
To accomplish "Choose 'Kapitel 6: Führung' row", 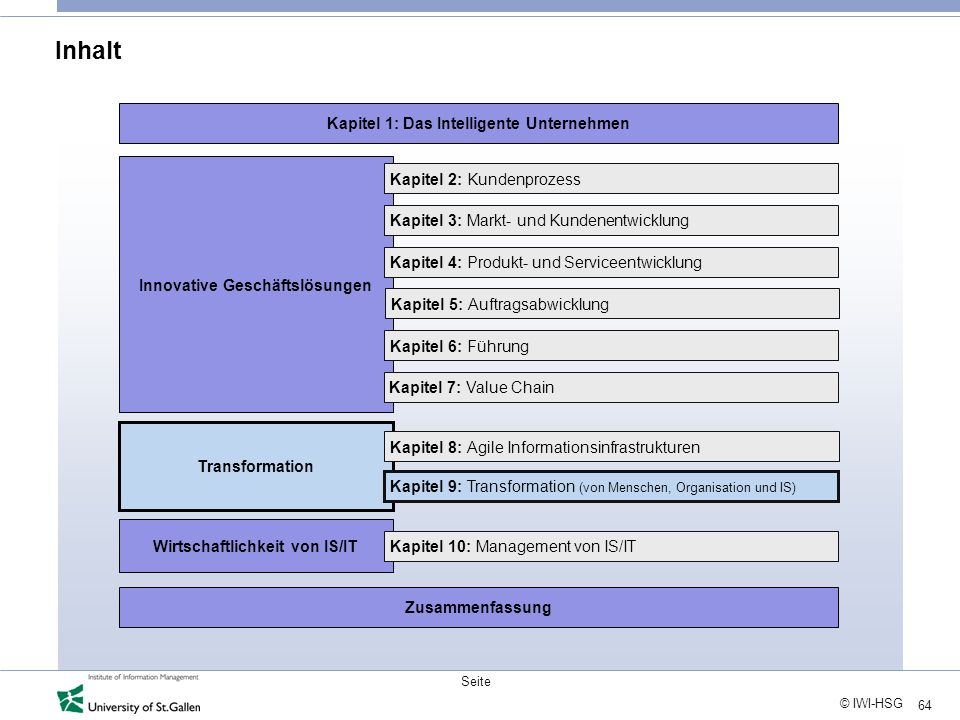I will tap(612, 346).
